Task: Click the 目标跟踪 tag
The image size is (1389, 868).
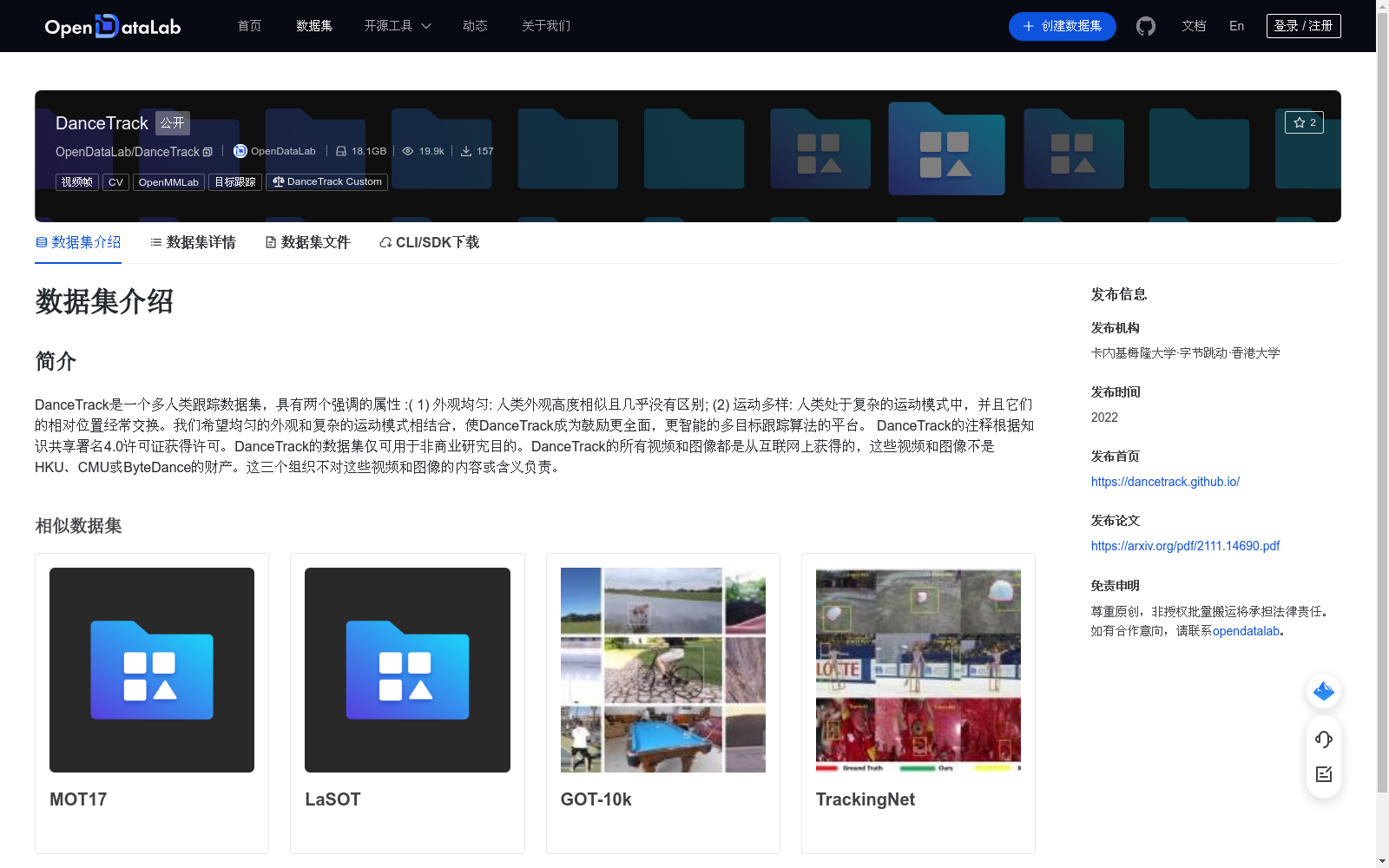Action: click(x=235, y=182)
